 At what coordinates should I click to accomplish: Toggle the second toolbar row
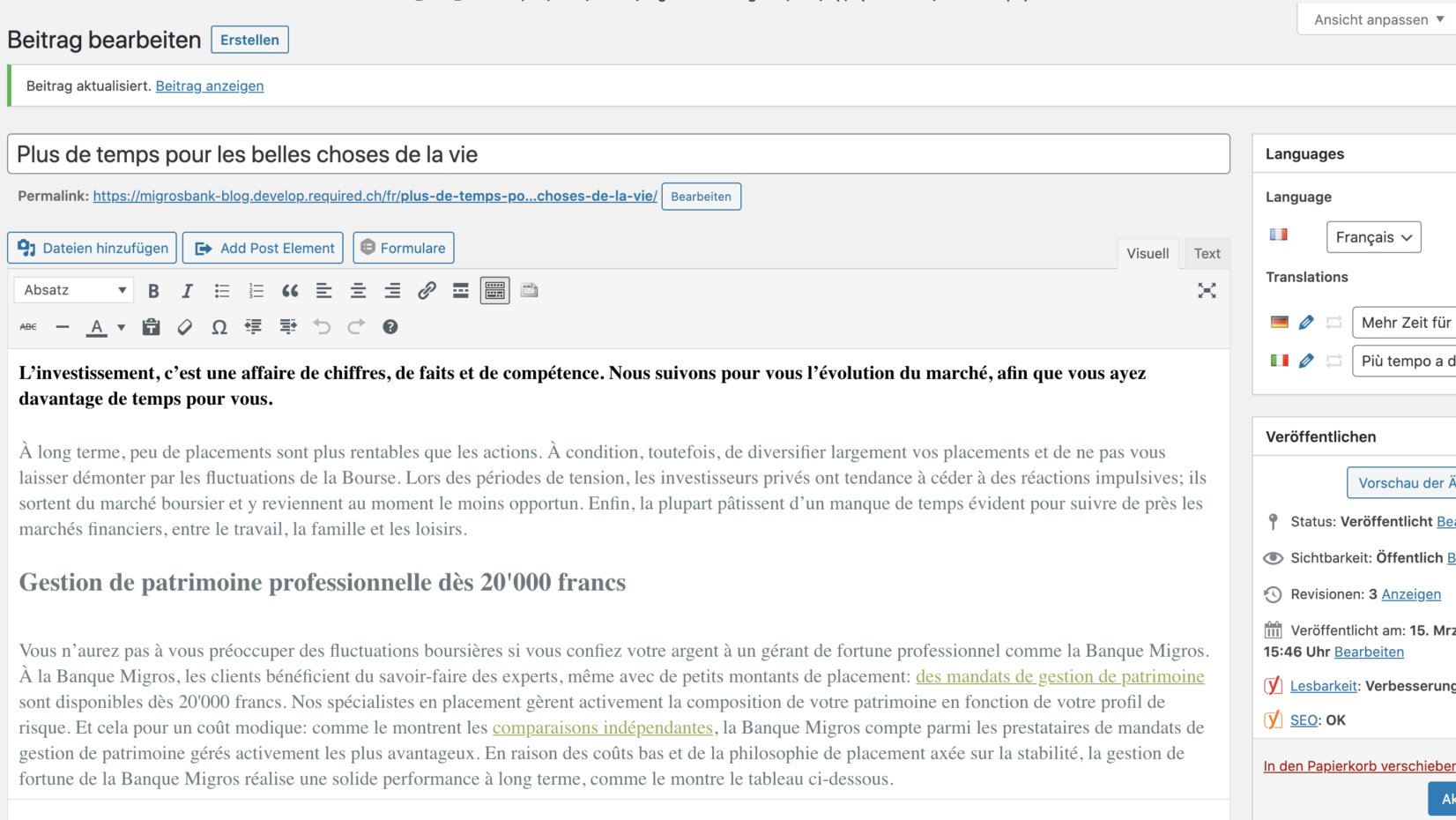(x=494, y=290)
